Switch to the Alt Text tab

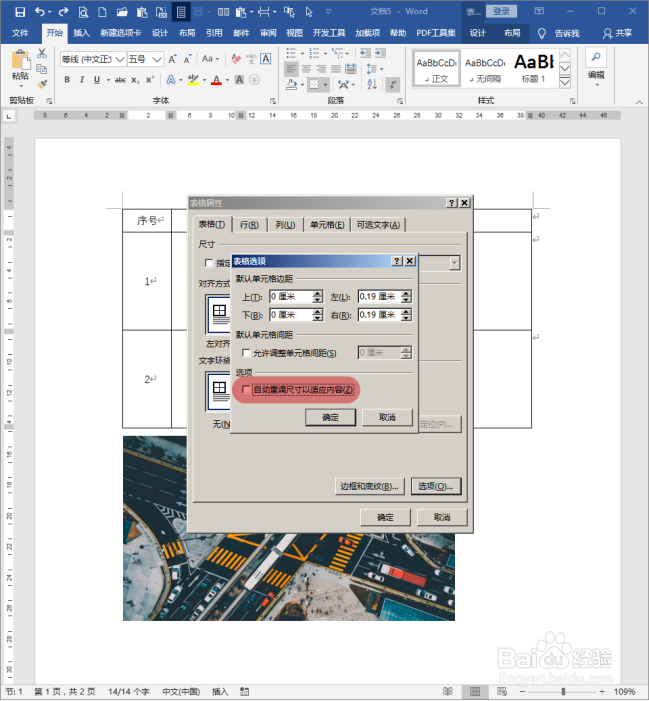coord(378,225)
